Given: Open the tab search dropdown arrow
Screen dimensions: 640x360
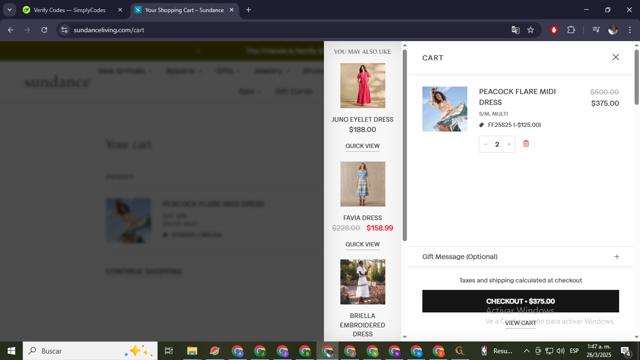Looking at the screenshot, I should tap(9, 10).
